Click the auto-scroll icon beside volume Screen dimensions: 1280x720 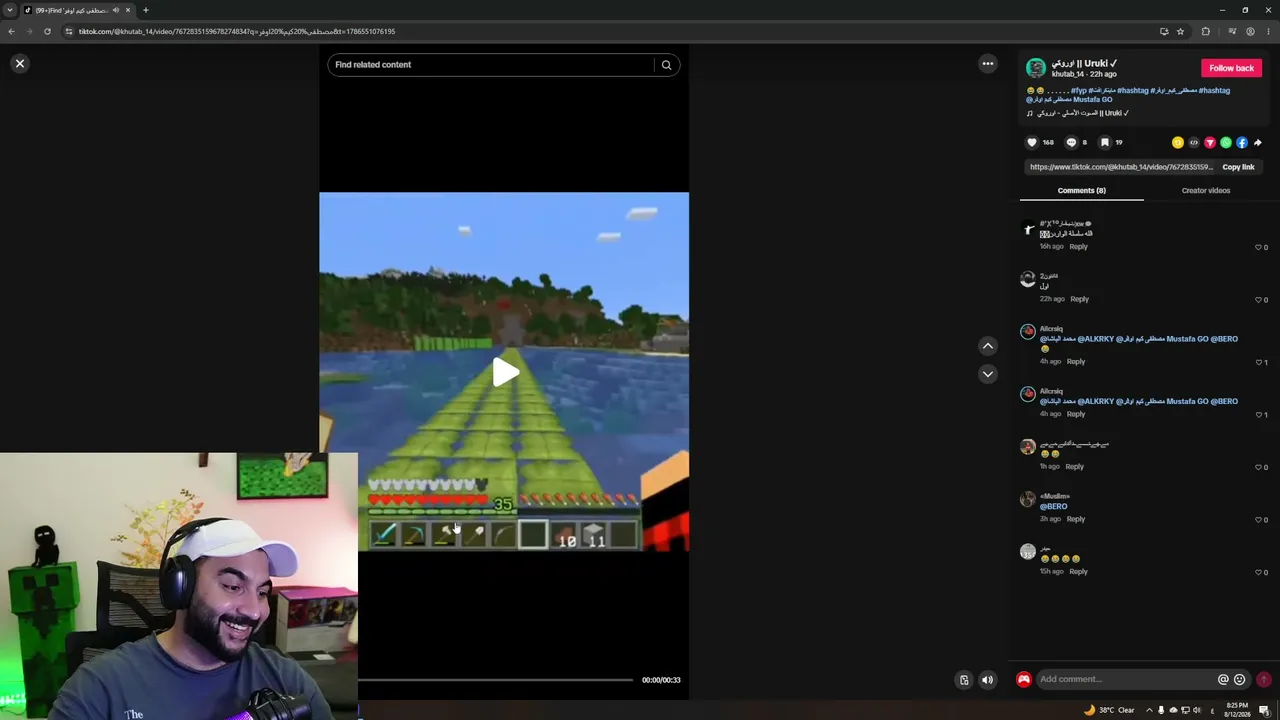click(x=964, y=680)
